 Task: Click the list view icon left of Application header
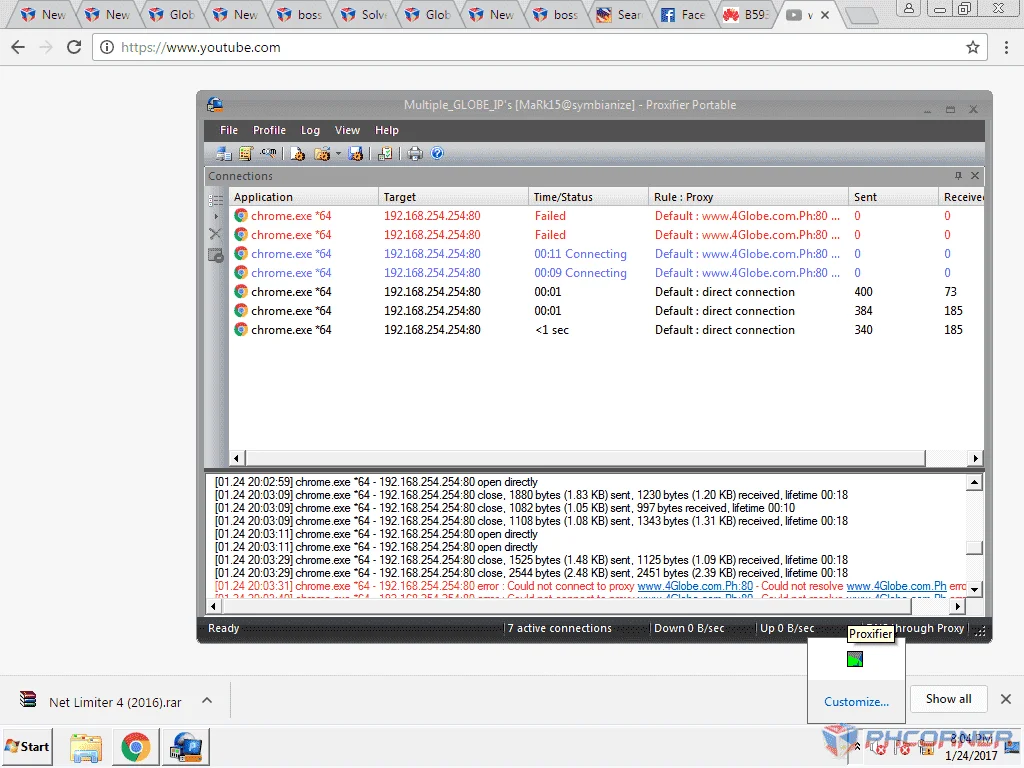tap(216, 199)
